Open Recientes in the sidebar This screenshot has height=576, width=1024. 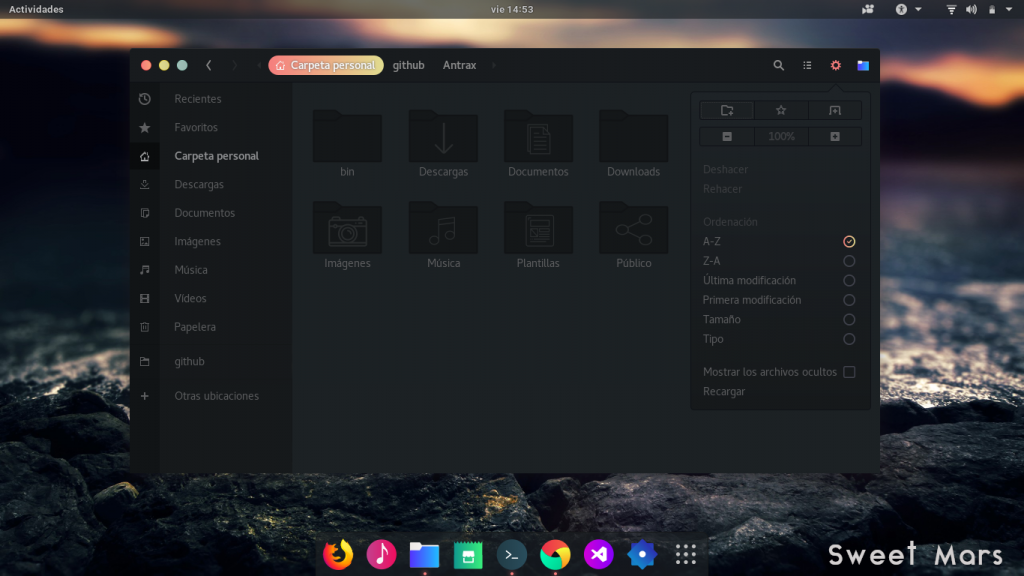[x=197, y=98]
